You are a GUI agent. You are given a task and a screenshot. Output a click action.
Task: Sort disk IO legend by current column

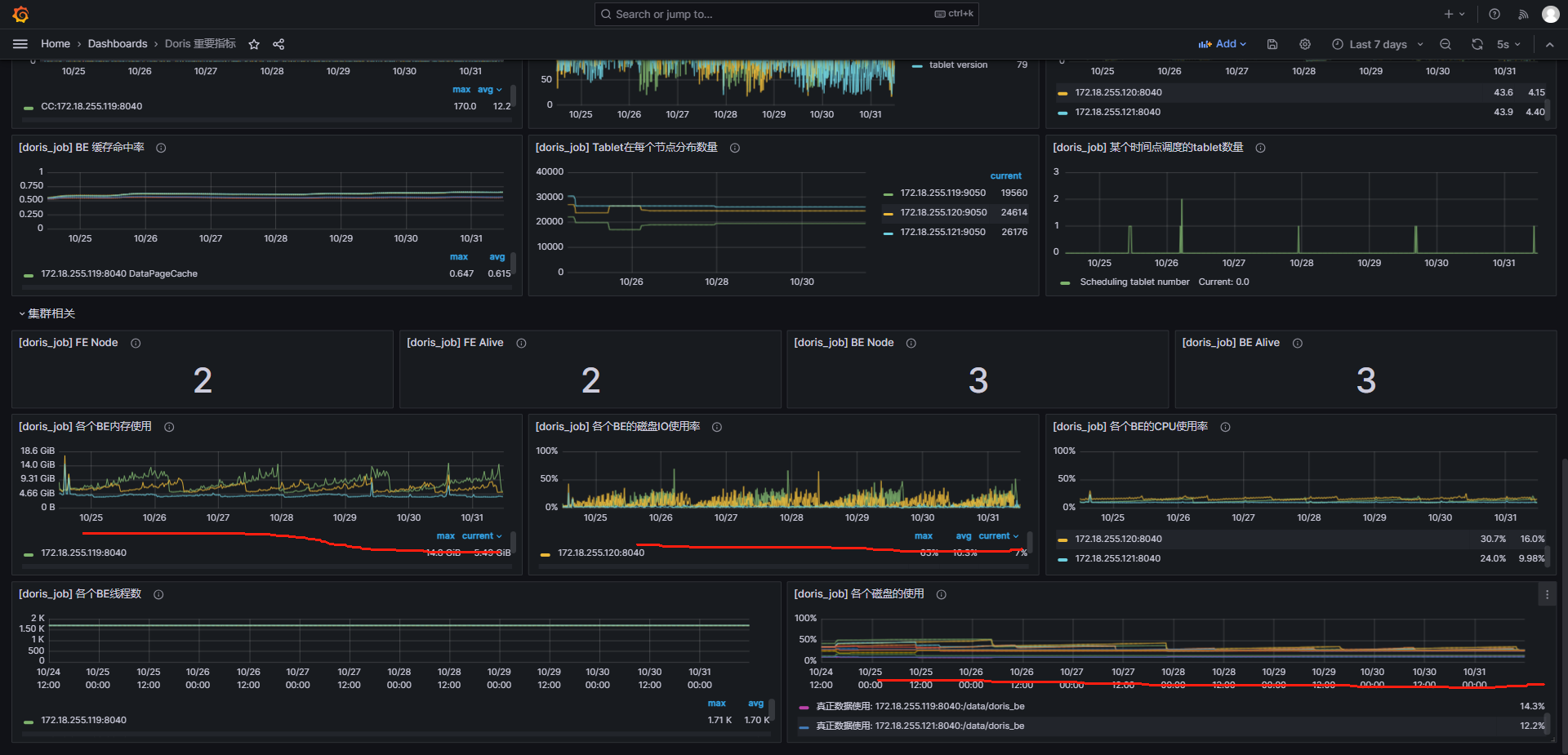pyautogui.click(x=998, y=536)
